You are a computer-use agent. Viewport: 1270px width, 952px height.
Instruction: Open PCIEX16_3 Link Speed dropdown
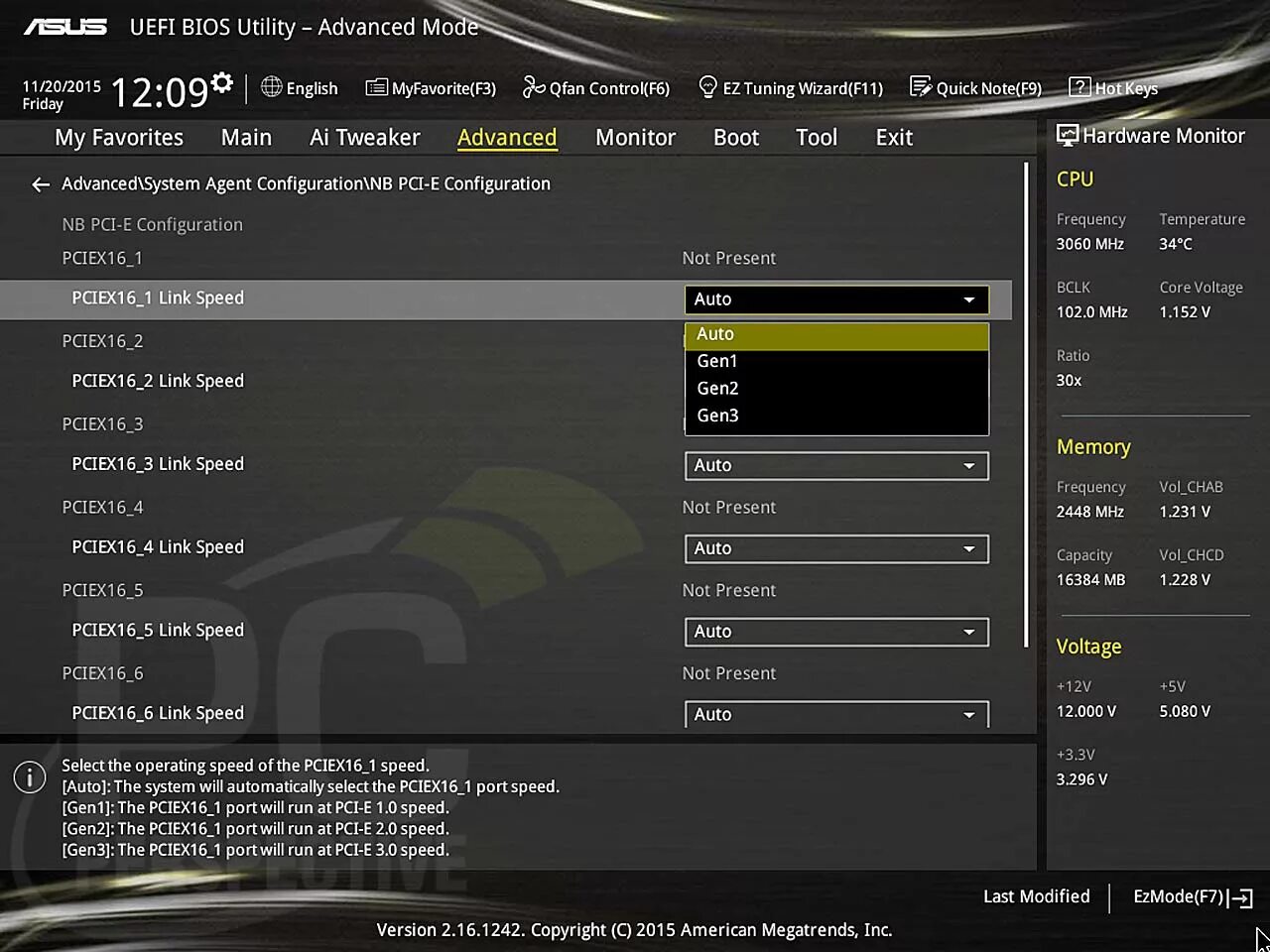(x=836, y=466)
